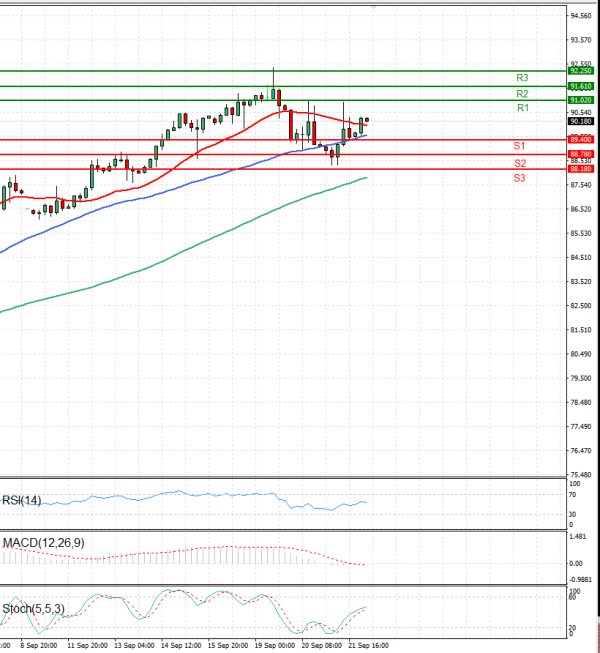Click the 83.520 price axis value

[581, 282]
